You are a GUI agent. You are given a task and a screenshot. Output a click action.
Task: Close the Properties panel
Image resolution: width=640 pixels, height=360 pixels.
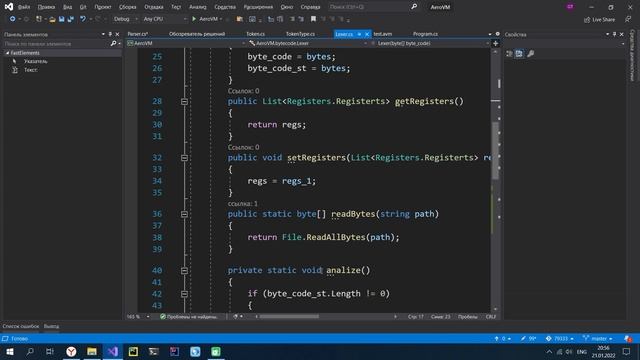(x=622, y=34)
